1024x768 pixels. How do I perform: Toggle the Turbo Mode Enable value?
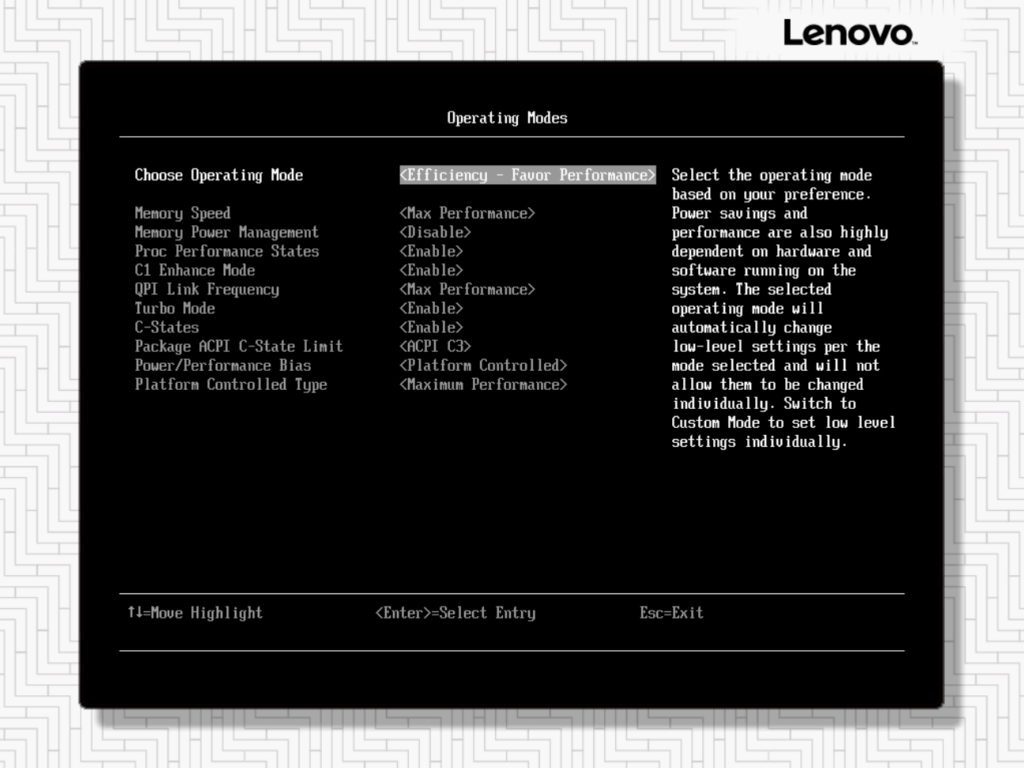pyautogui.click(x=431, y=308)
